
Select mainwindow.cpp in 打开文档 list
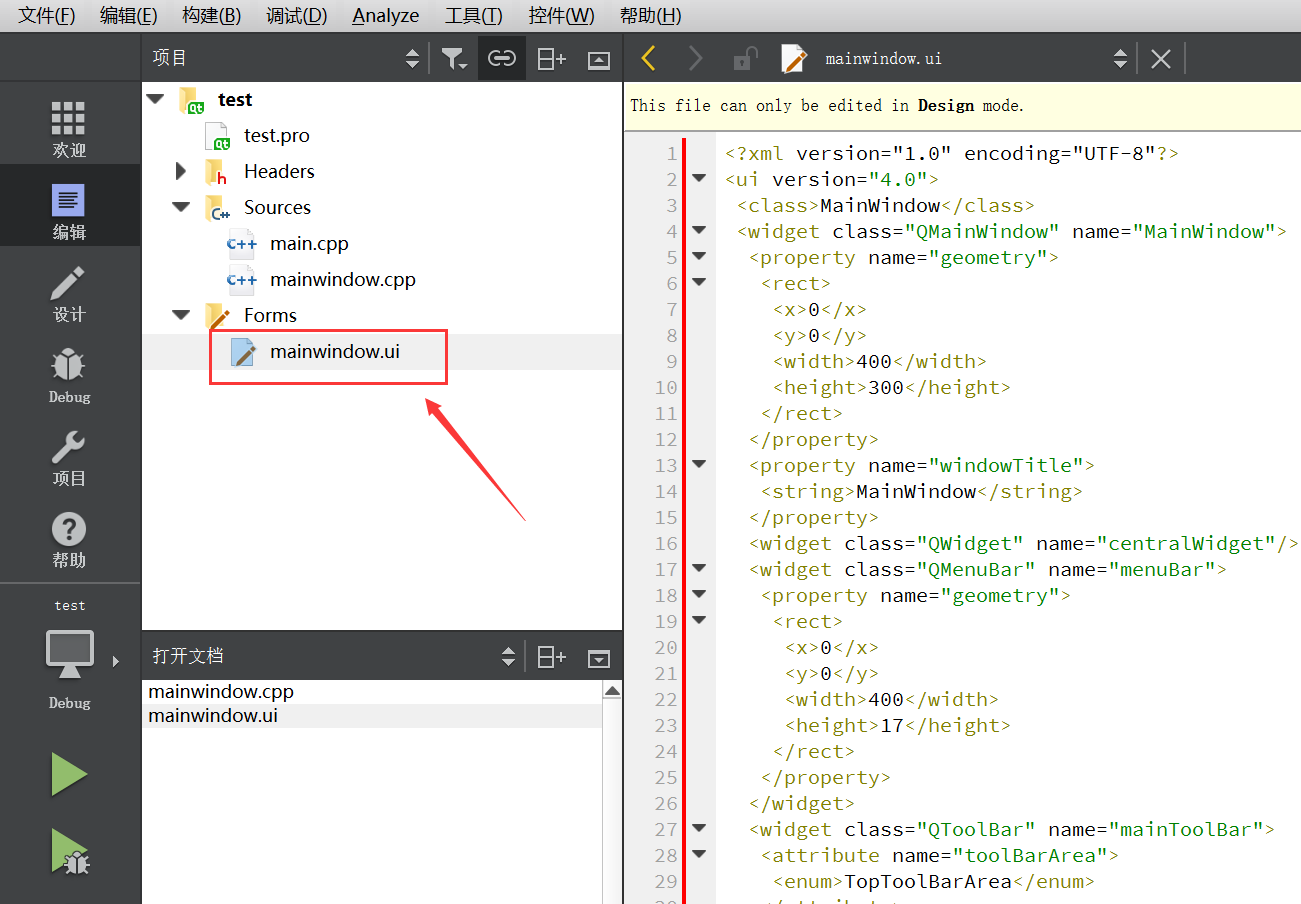(221, 691)
